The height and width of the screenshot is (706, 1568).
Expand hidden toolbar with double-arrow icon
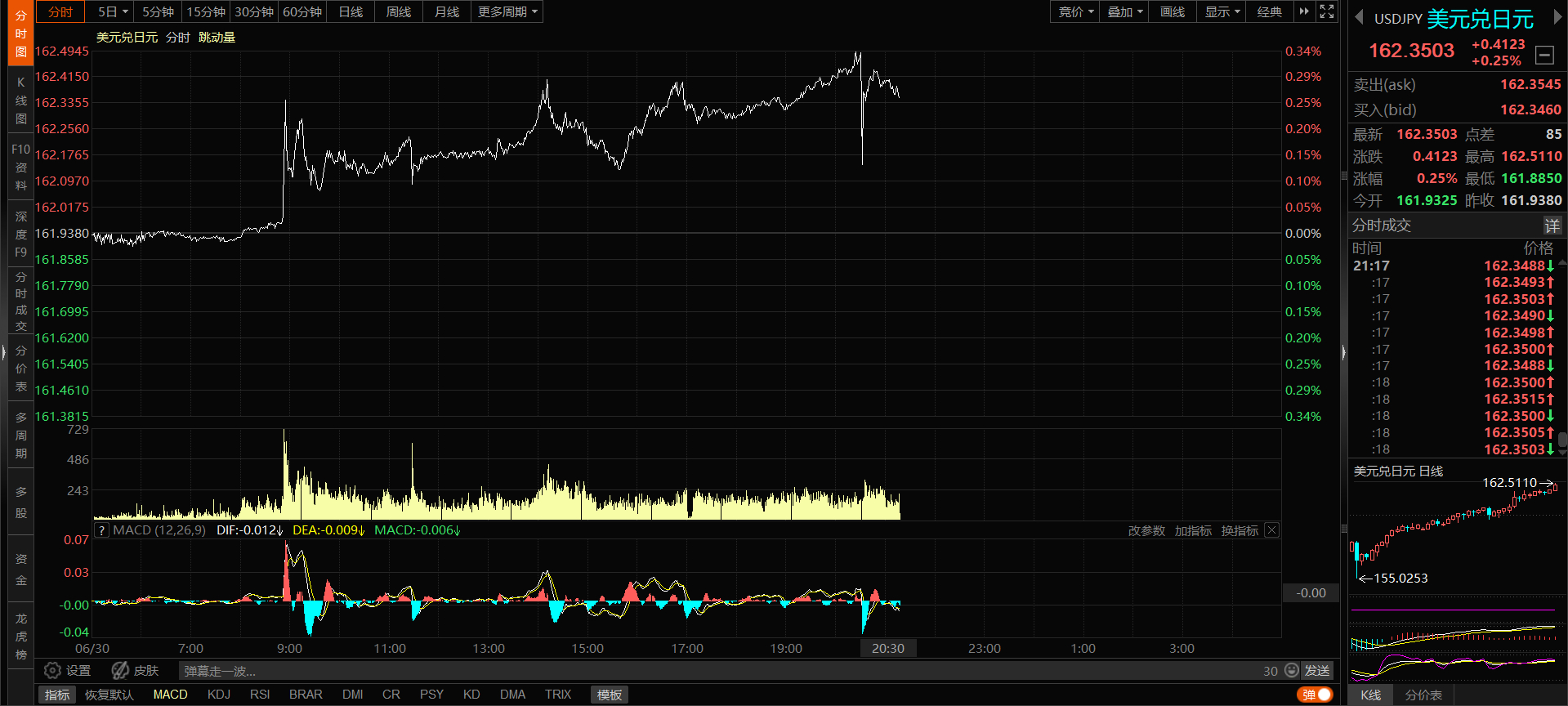1304,11
